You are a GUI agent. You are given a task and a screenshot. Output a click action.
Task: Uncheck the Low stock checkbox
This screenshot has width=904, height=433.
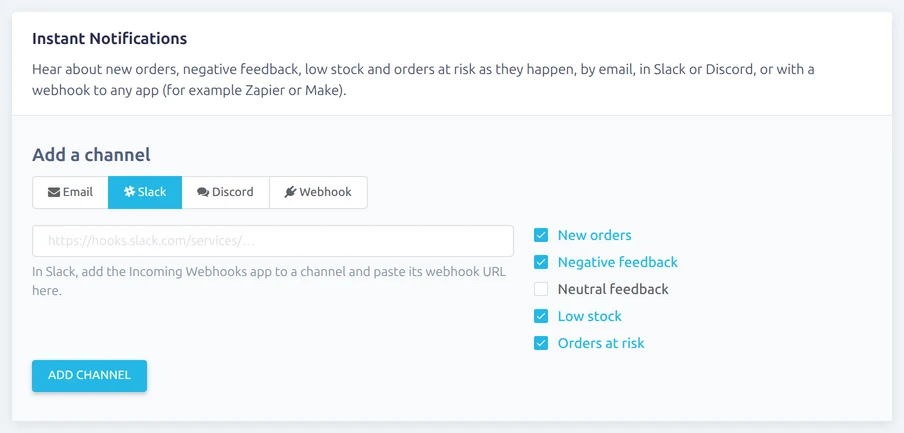point(541,317)
